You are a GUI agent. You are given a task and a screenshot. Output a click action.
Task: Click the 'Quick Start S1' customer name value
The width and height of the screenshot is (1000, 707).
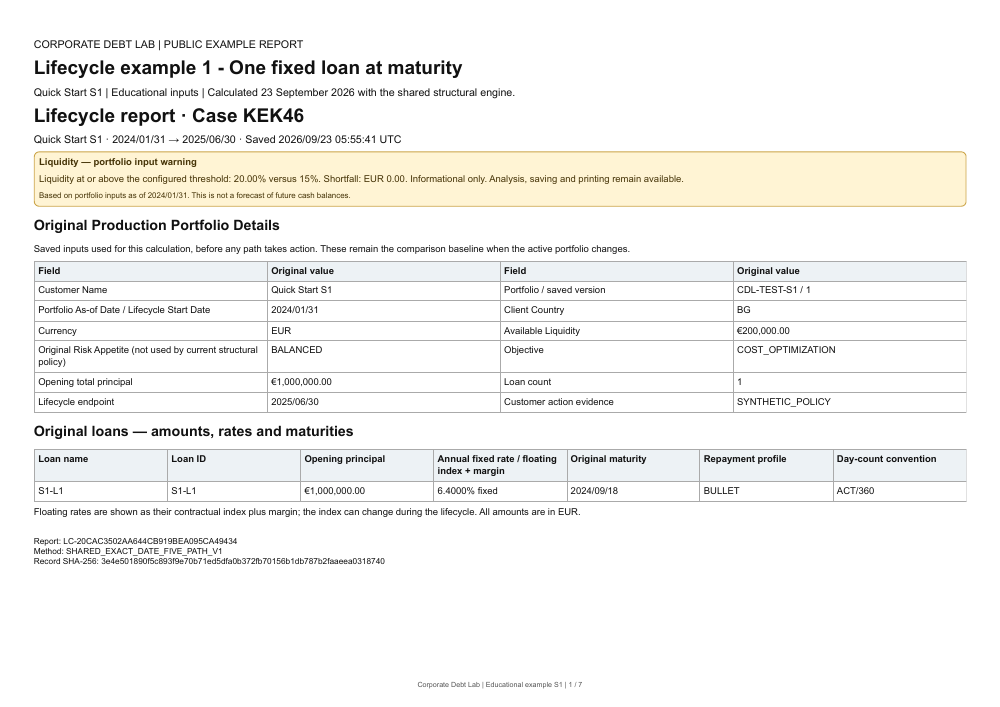[383, 290]
